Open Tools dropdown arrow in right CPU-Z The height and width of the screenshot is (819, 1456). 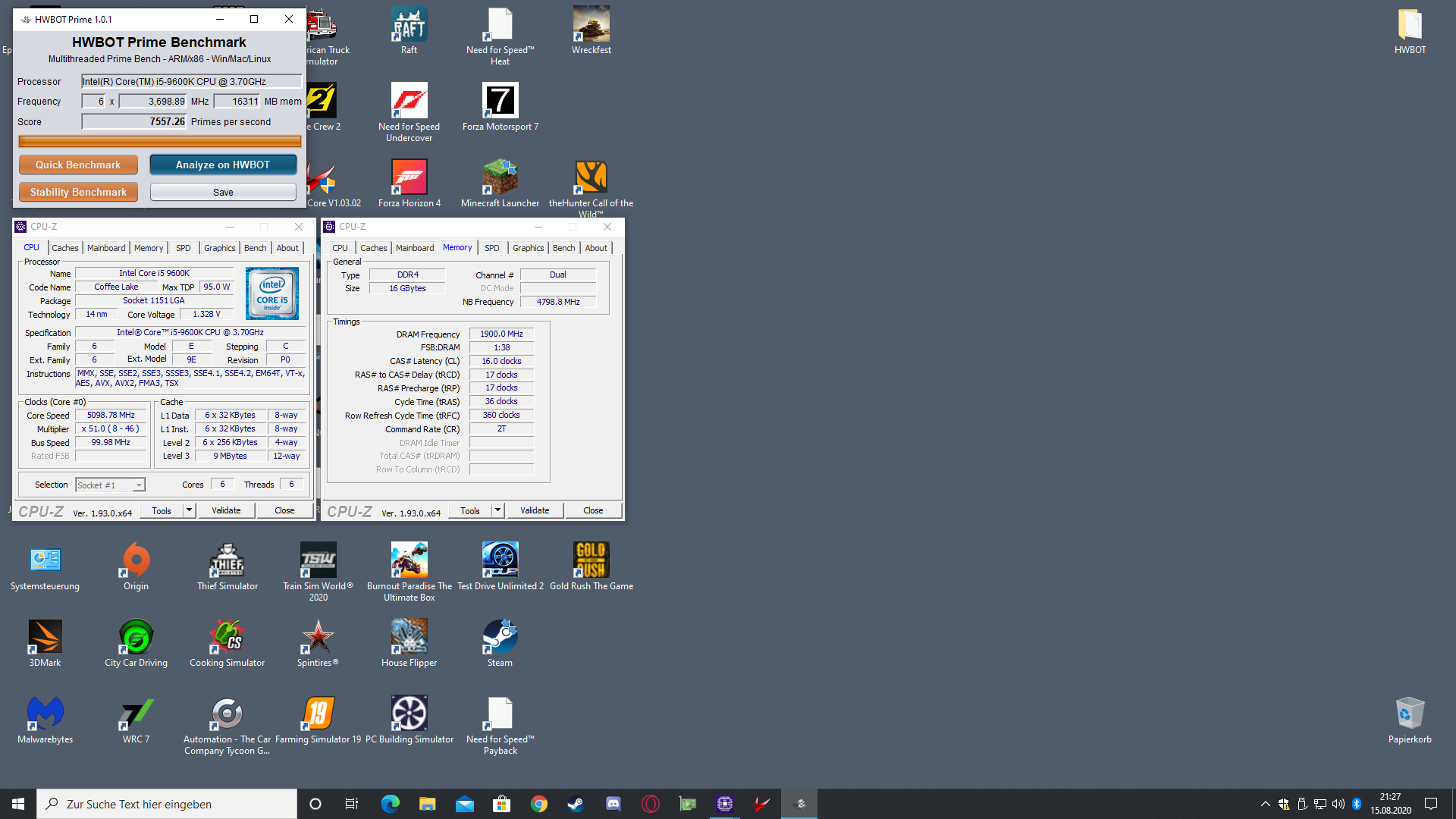(x=497, y=510)
